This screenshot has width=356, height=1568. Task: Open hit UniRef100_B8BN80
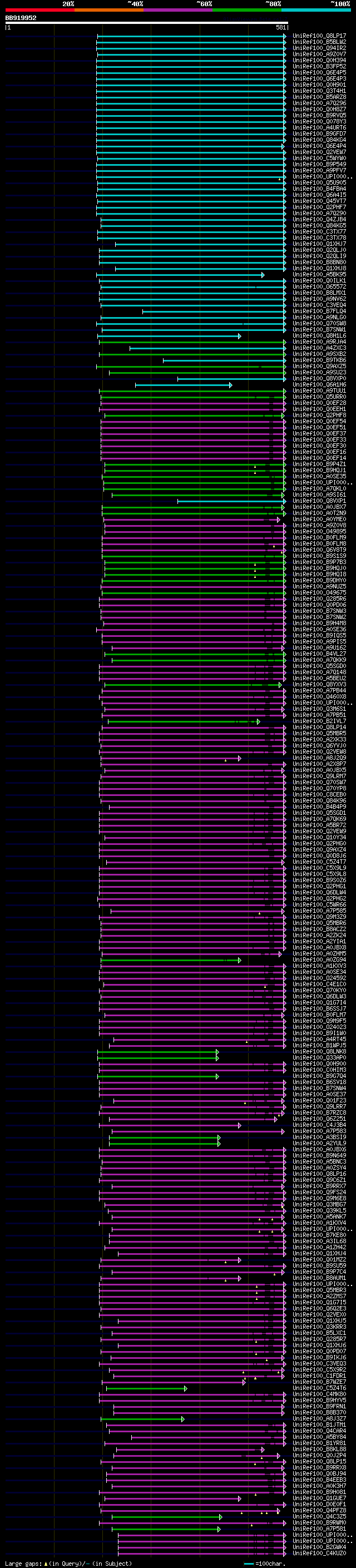(x=319, y=263)
